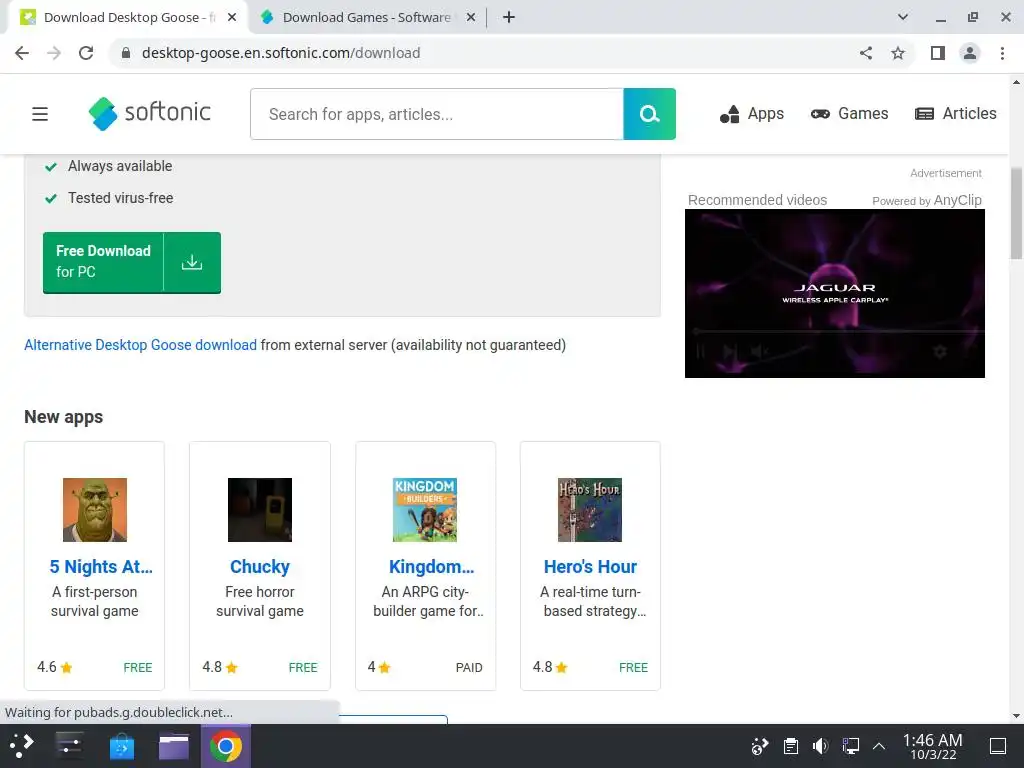Open System Settings from taskbar
Image resolution: width=1024 pixels, height=768 pixels.
(x=69, y=746)
